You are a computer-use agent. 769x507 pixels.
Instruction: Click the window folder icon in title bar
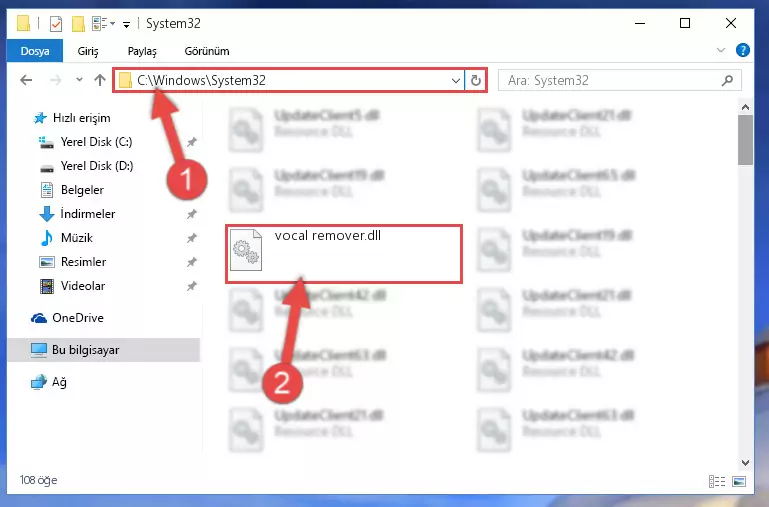24,24
